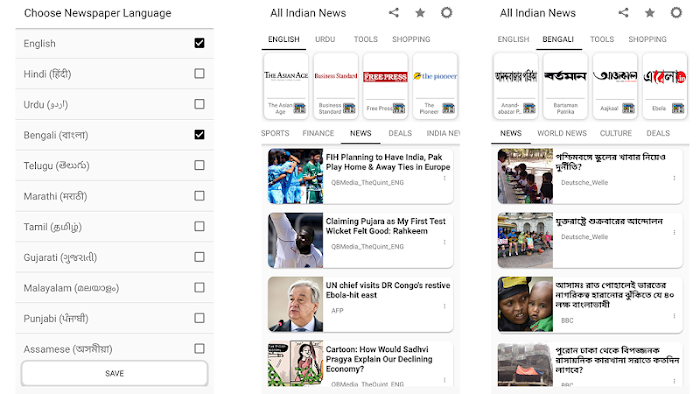Check the Urdu language checkbox
The width and height of the screenshot is (700, 394).
point(200,104)
